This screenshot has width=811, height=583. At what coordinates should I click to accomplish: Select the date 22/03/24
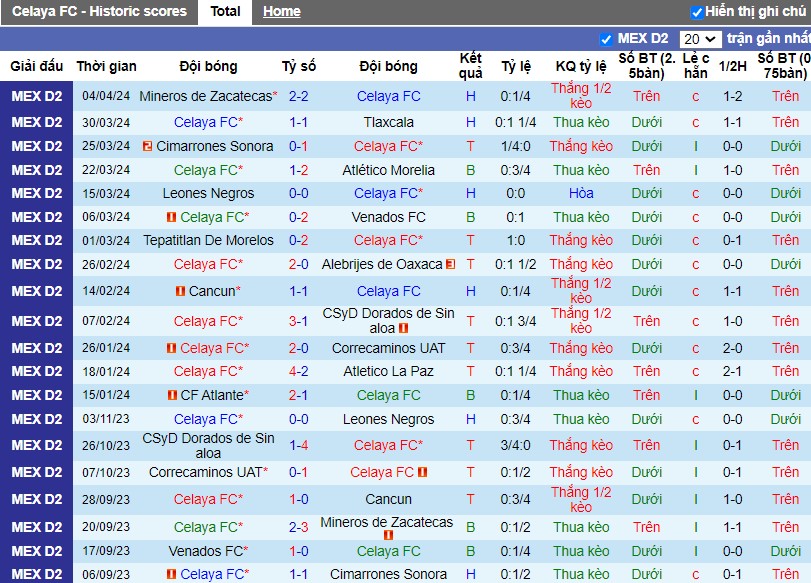pyautogui.click(x=106, y=170)
